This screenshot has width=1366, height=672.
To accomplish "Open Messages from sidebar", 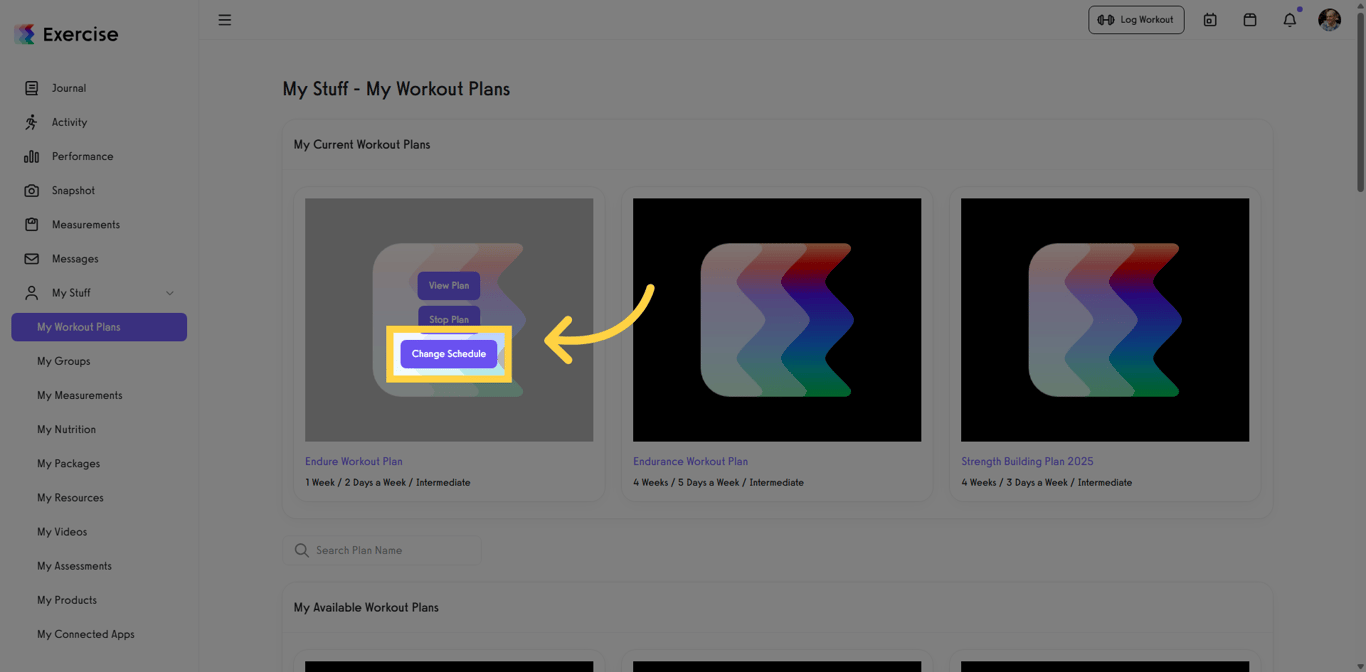I will pyautogui.click(x=75, y=258).
